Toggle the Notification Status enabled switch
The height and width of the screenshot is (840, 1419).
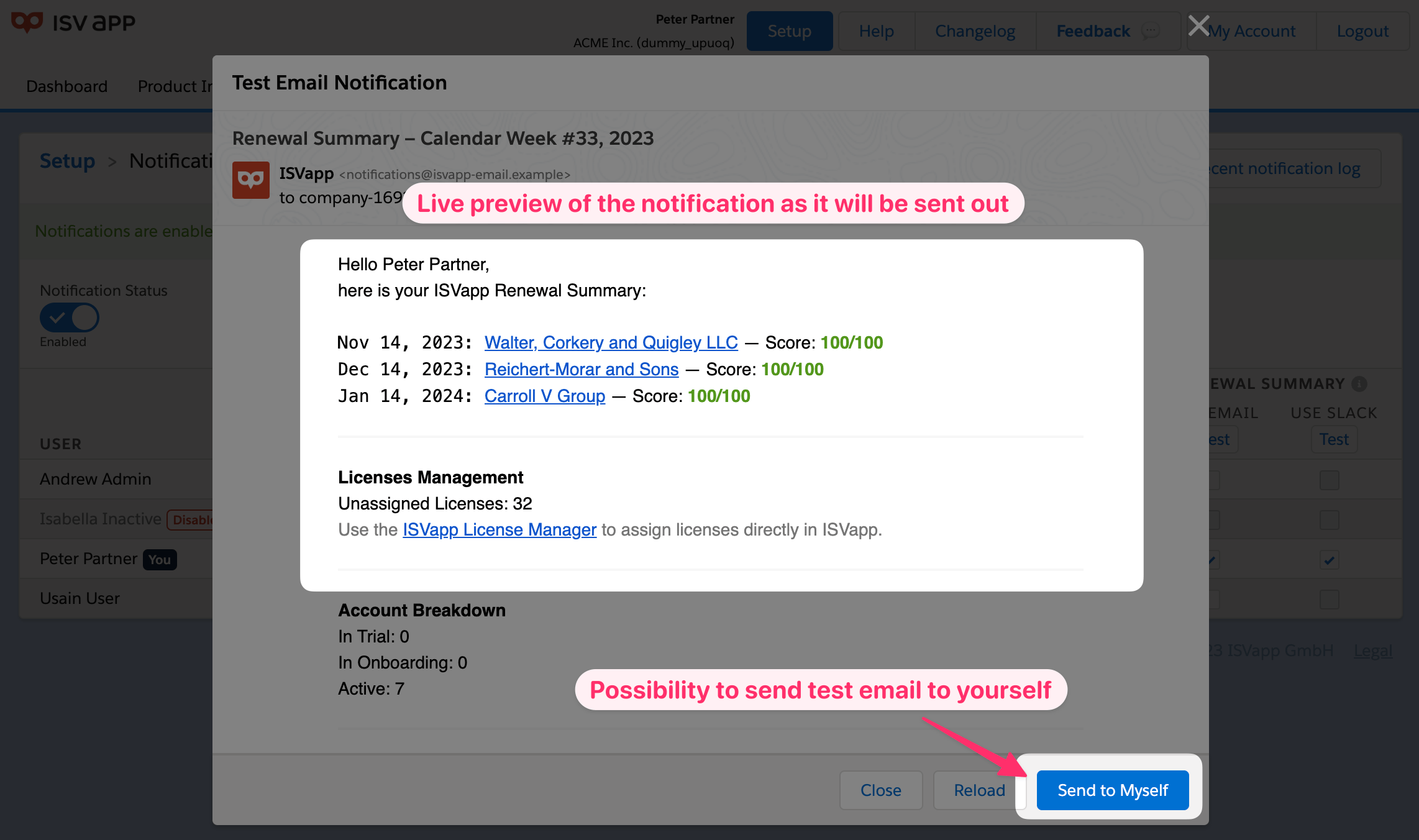pyautogui.click(x=70, y=317)
